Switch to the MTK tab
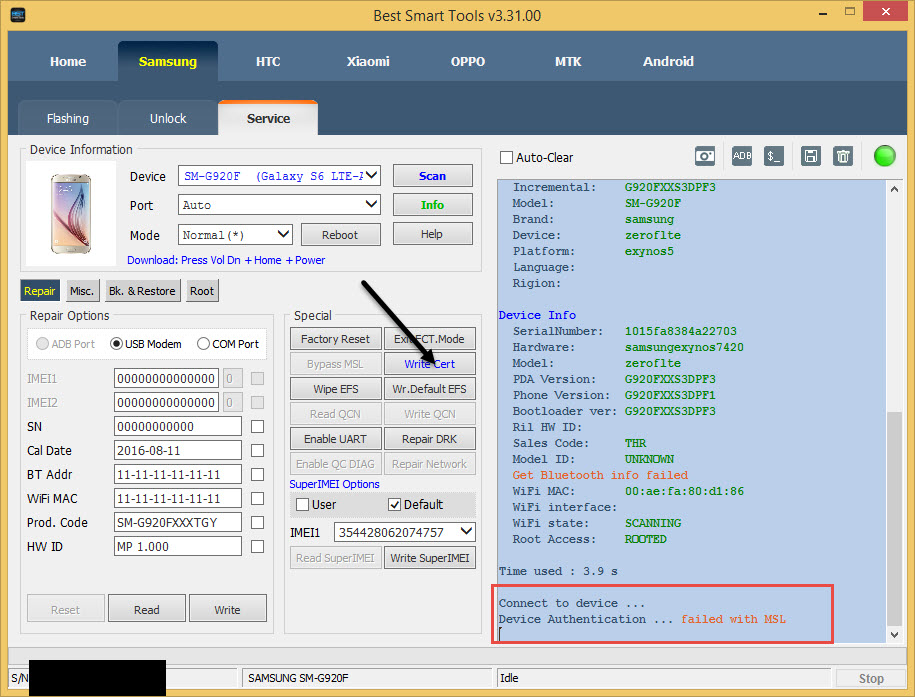 coord(568,61)
